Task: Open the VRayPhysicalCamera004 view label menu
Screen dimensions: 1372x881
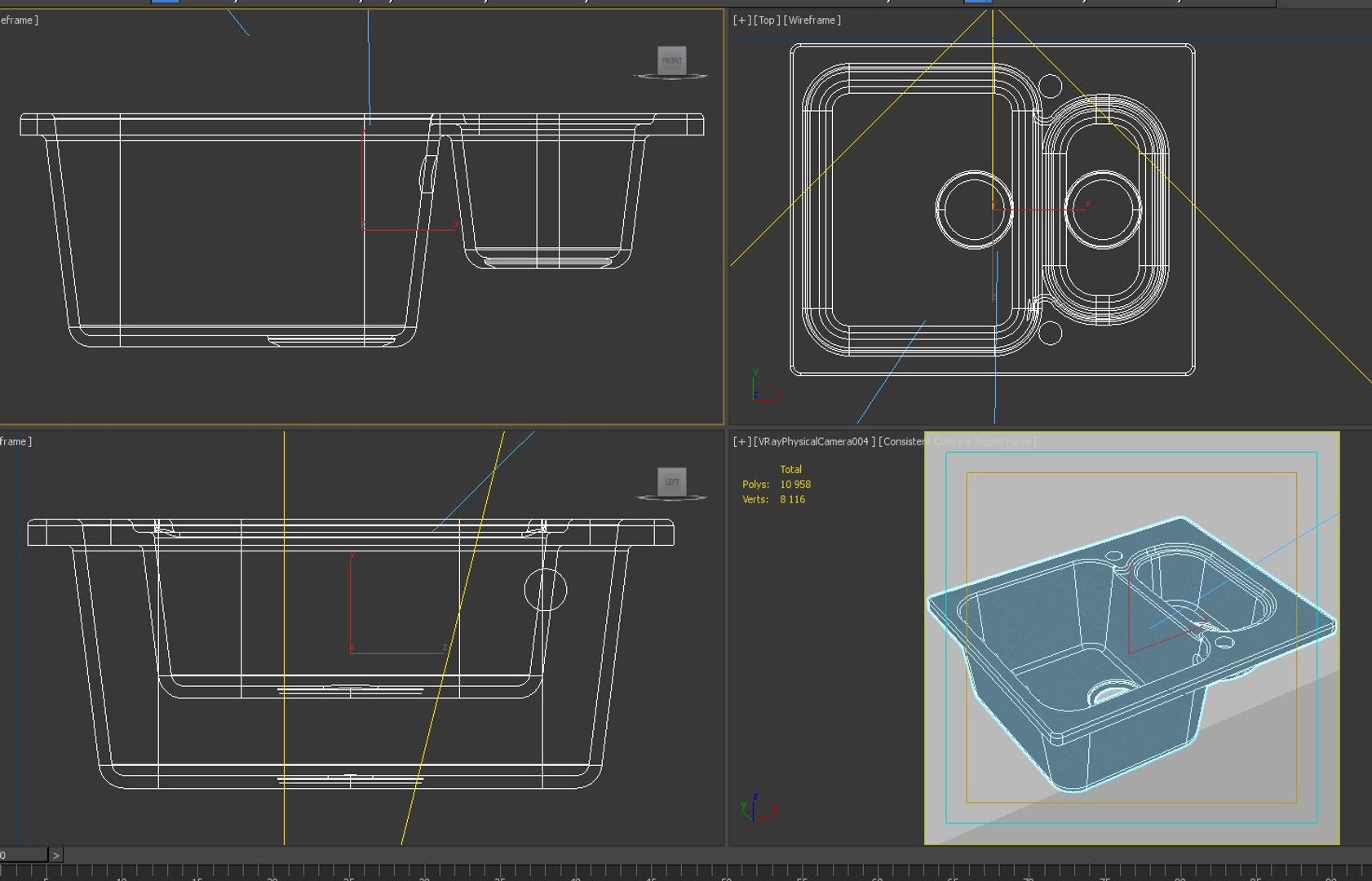Action: (815, 441)
